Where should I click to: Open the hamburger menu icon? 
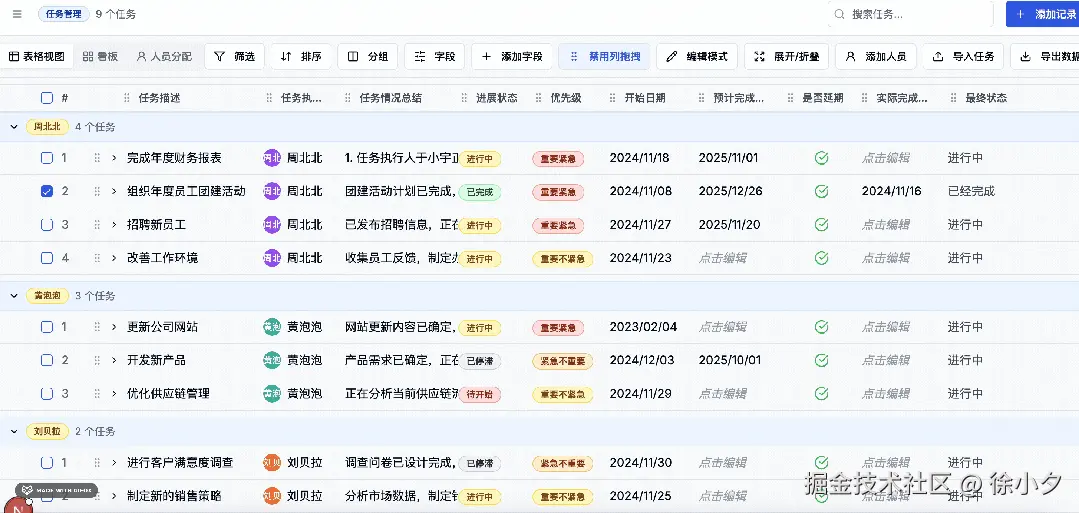(17, 14)
